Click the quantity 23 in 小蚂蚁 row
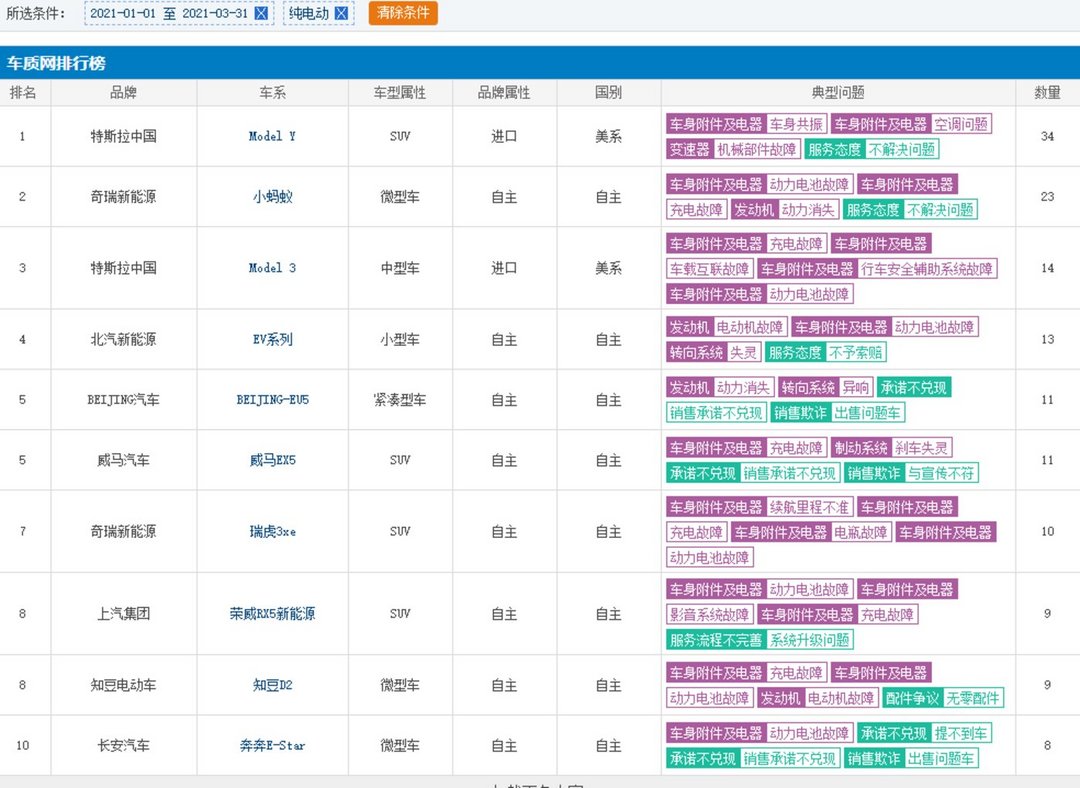The height and width of the screenshot is (788, 1080). (x=1047, y=197)
